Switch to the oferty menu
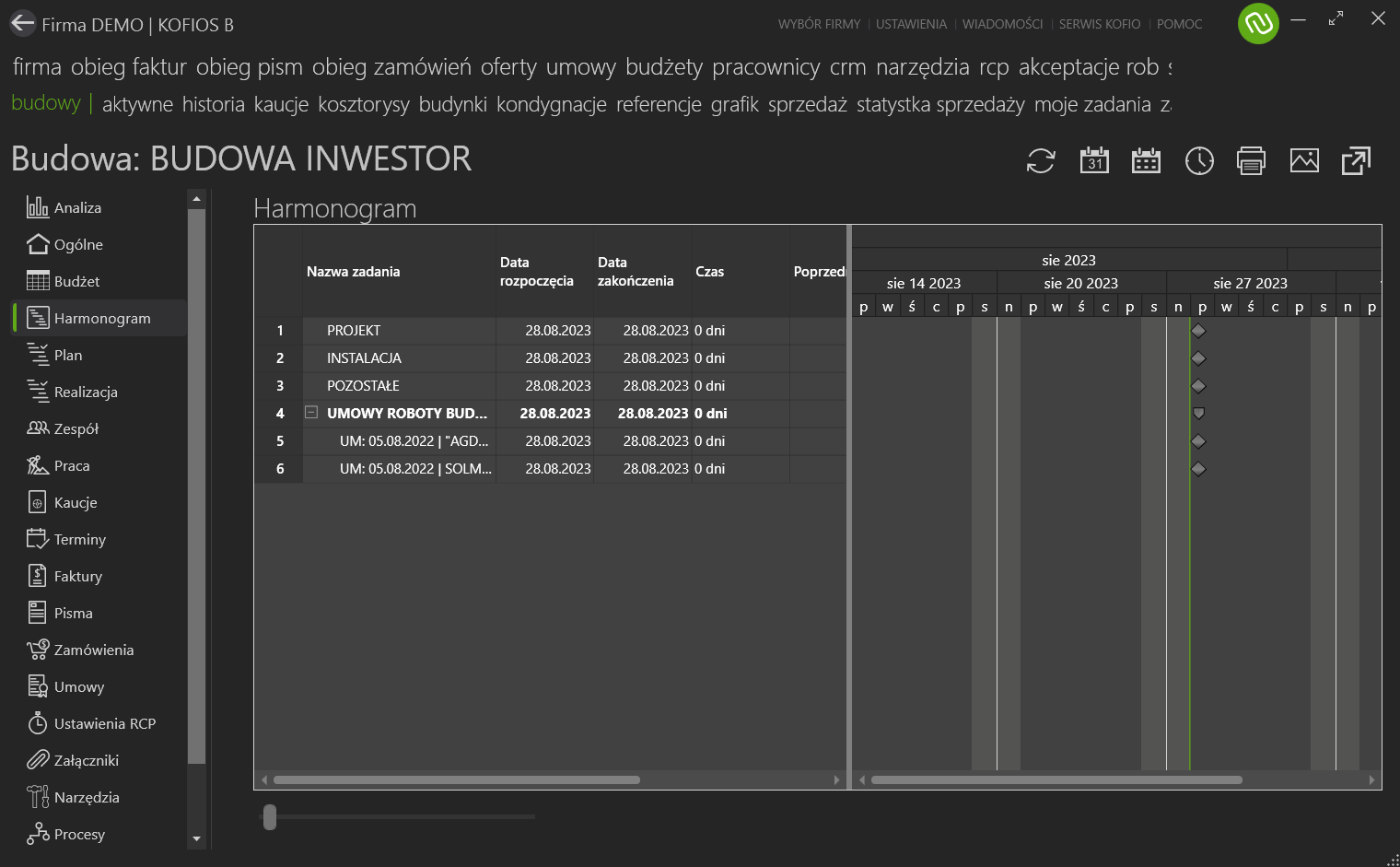Viewport: 1400px width, 867px height. tap(508, 67)
